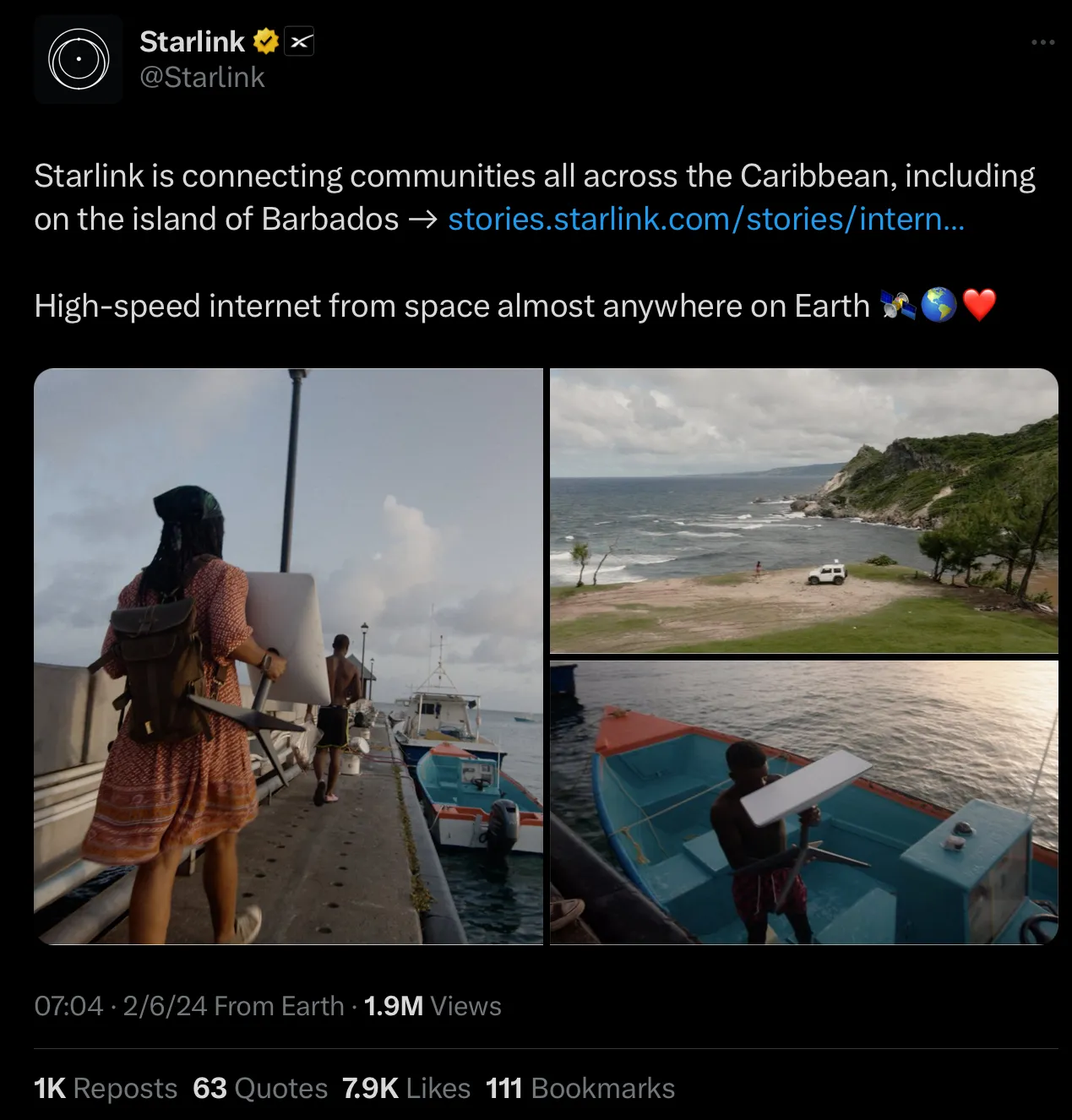This screenshot has height=1120, width=1072.
Task: Click the red heart emoji
Action: coord(980,306)
